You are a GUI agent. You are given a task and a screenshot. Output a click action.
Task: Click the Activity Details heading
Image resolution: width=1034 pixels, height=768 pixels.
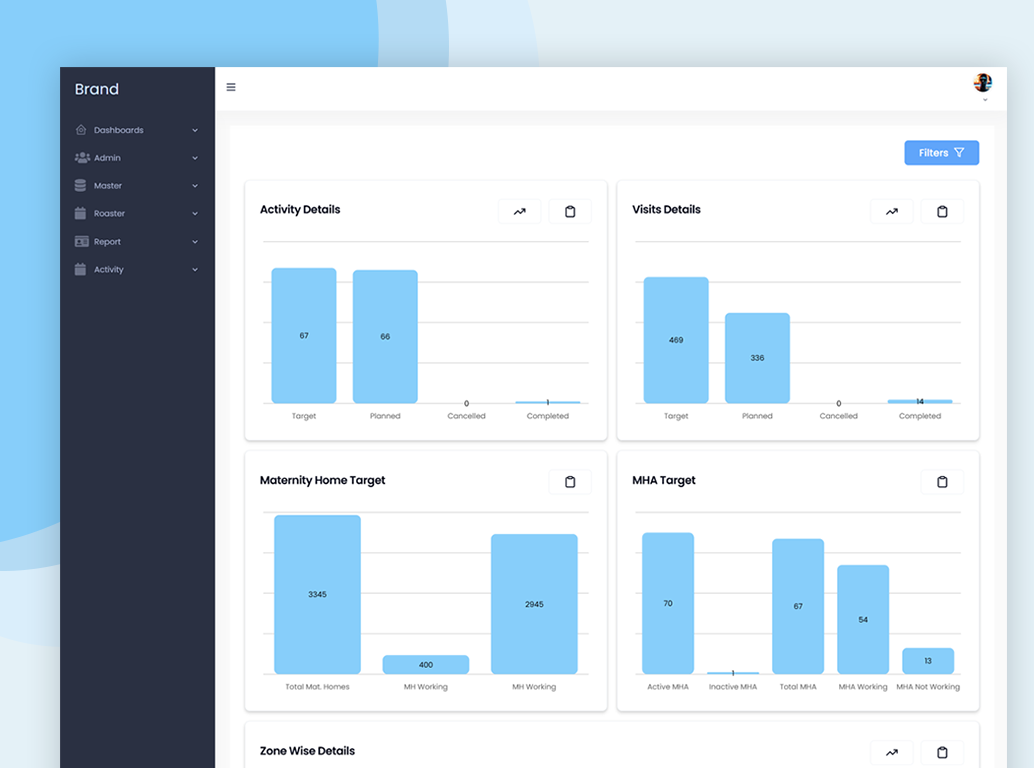[300, 210]
